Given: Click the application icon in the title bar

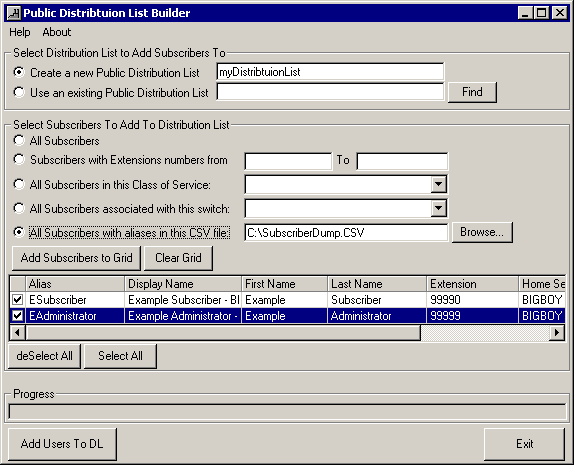Looking at the screenshot, I should tap(14, 13).
